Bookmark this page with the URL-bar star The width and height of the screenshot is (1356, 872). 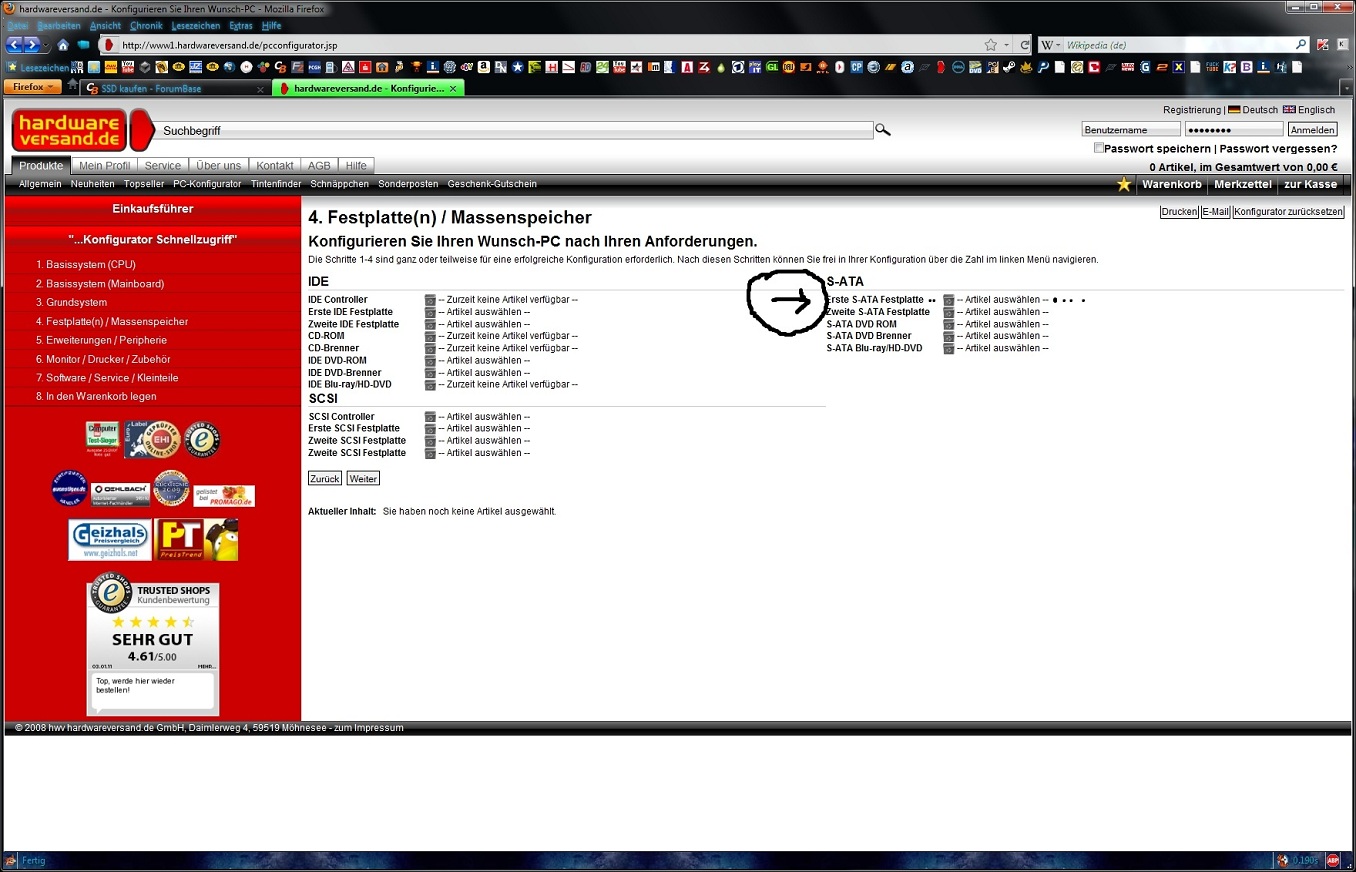click(x=991, y=45)
